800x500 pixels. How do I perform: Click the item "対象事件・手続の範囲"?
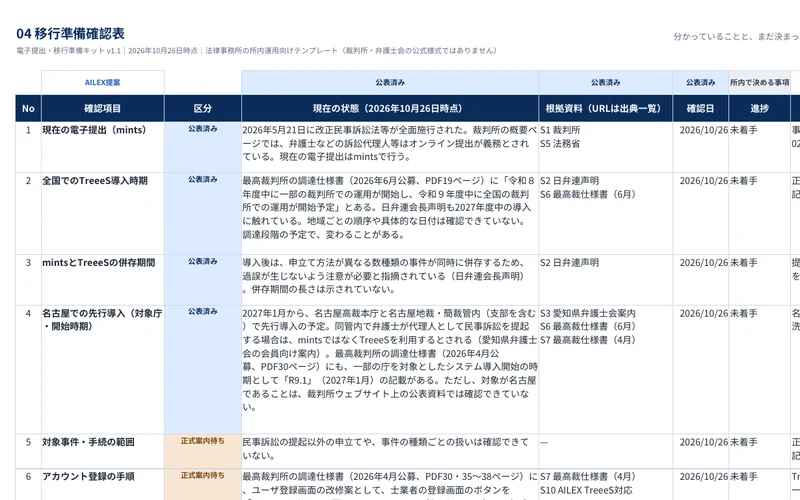pos(88,442)
